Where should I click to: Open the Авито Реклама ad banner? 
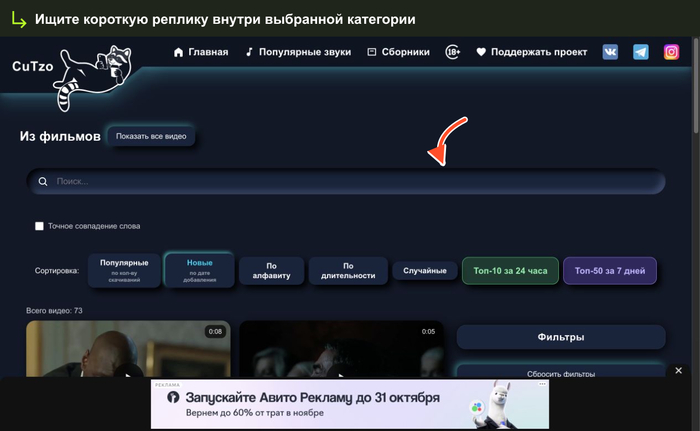(350, 404)
